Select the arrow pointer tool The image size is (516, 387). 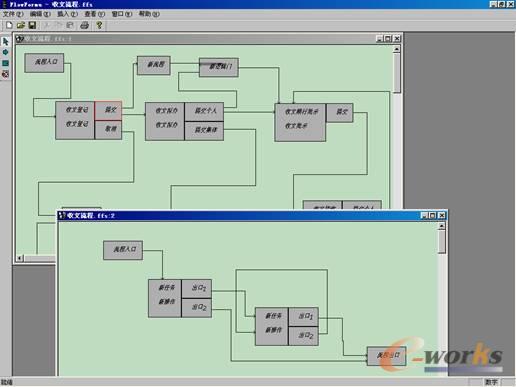point(5,41)
